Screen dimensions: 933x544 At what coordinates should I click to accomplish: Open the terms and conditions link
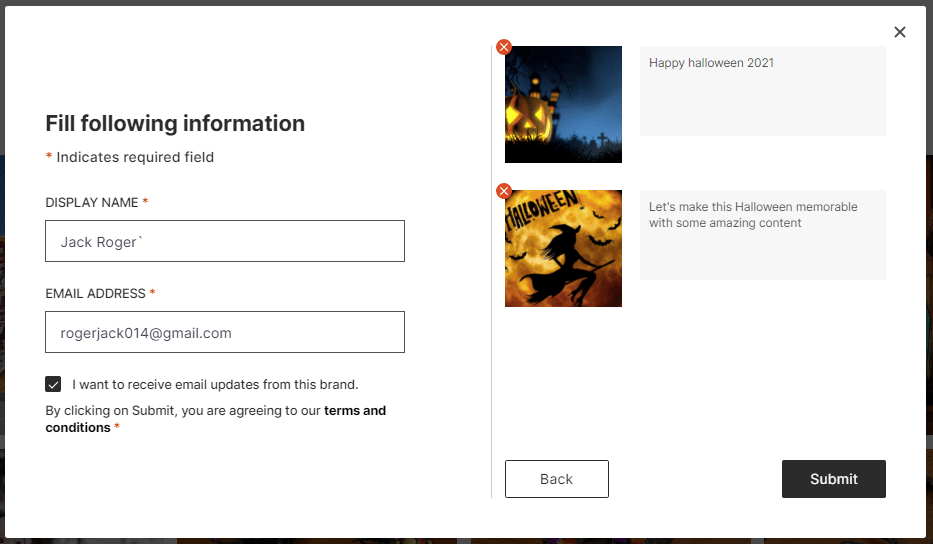pos(354,411)
